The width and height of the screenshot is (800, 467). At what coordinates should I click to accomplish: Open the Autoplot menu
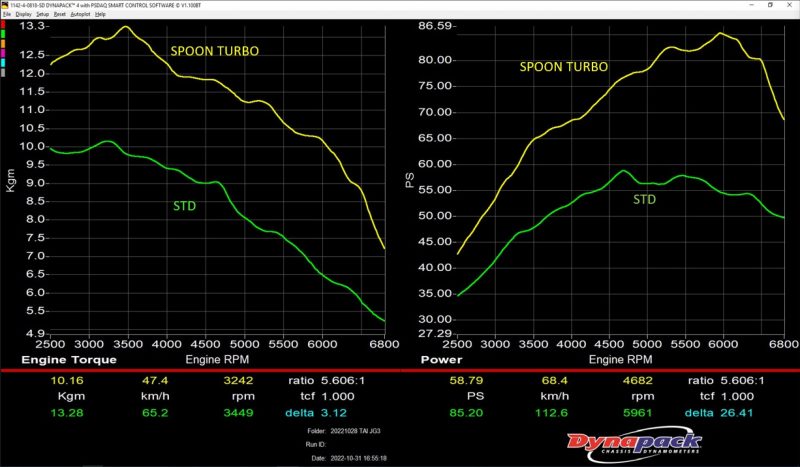click(x=81, y=15)
